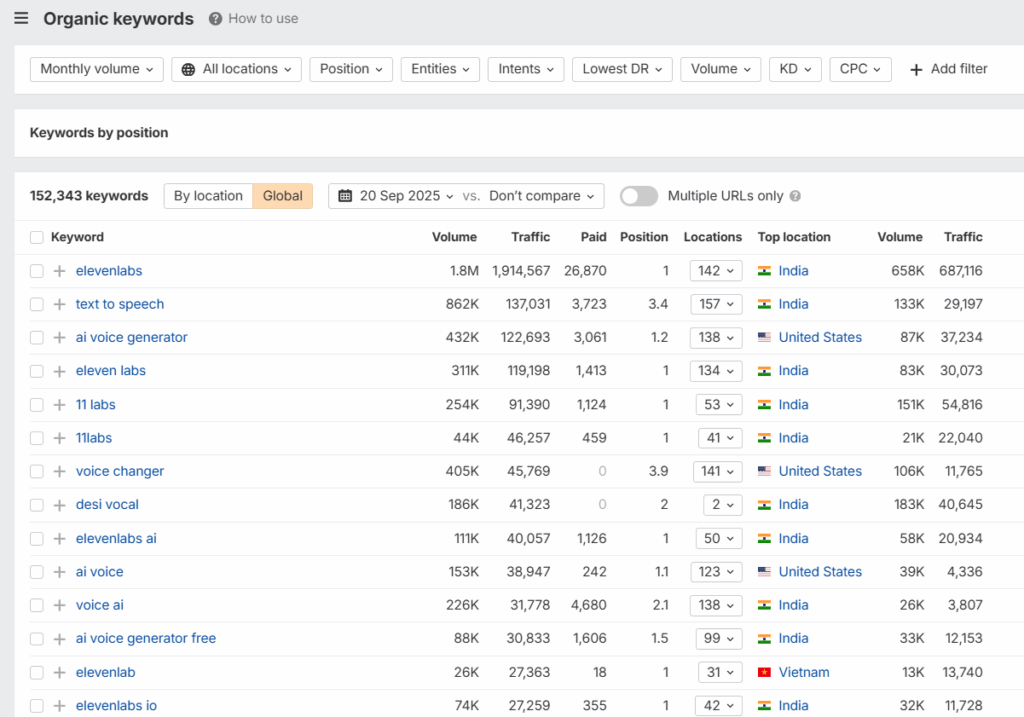Sort by Top location column header
The width and height of the screenshot is (1024, 717).
click(x=794, y=237)
